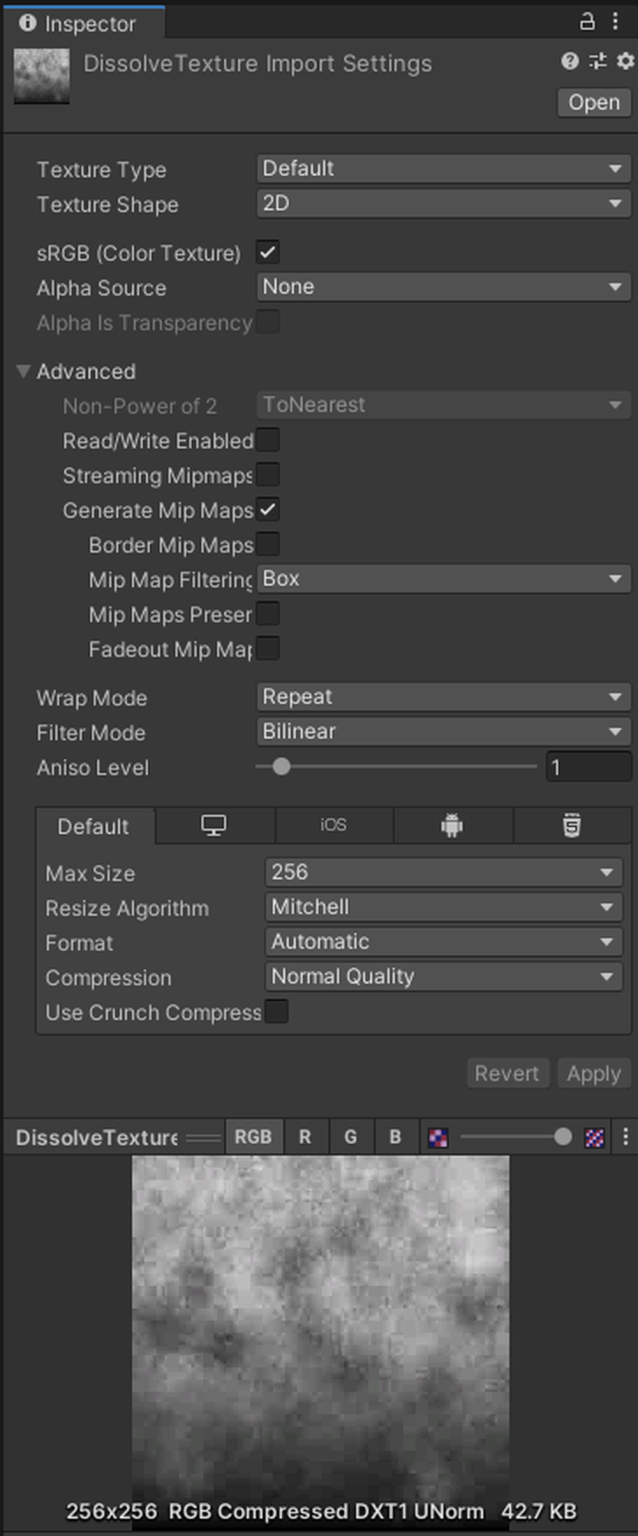Viewport: 638px width, 1536px height.
Task: Click the lock icon on the Inspector
Action: click(x=588, y=22)
